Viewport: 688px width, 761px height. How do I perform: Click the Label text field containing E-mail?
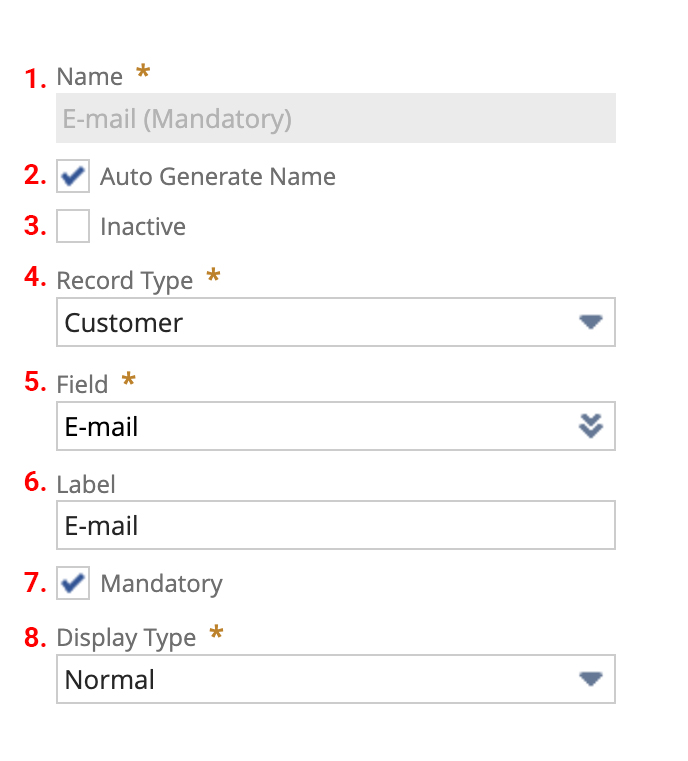click(336, 525)
